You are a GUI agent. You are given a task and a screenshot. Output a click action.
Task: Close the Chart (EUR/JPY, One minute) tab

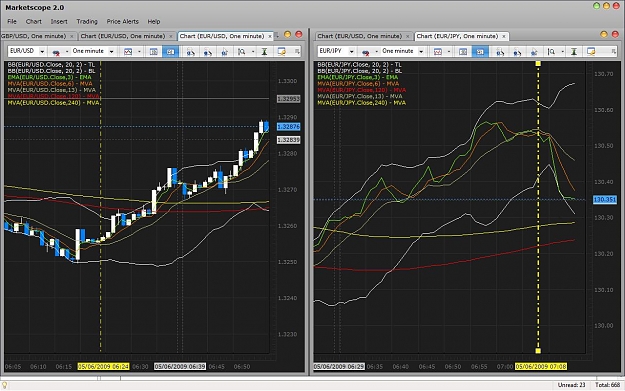(504, 36)
